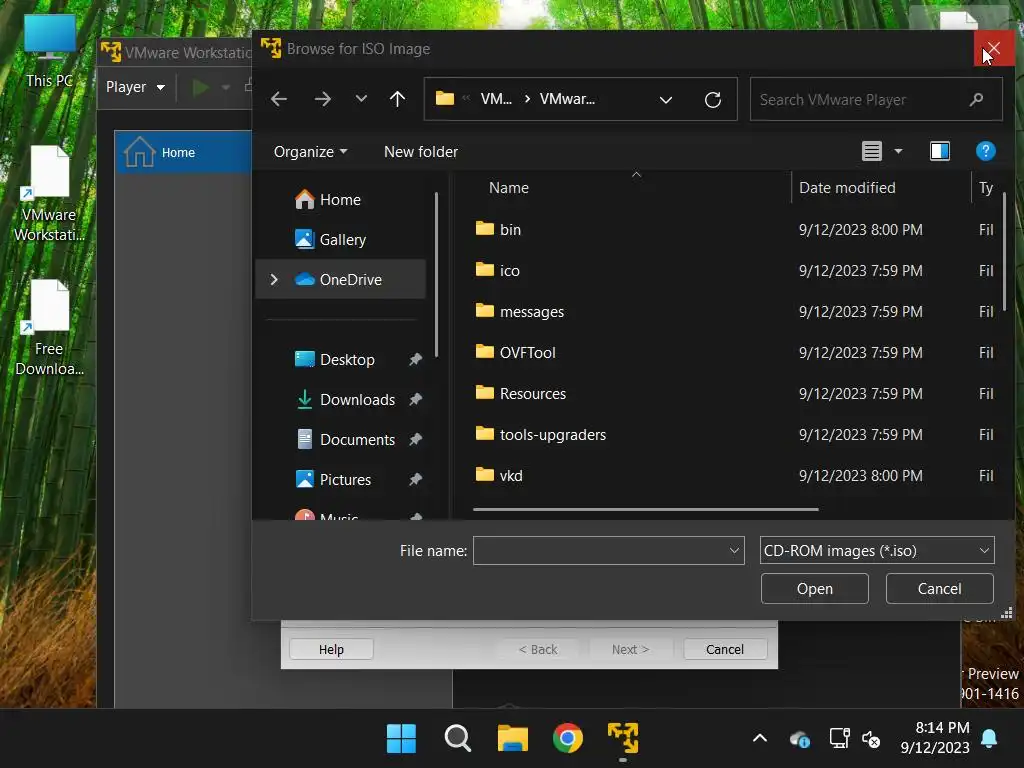Select the messages folder
This screenshot has width=1024, height=768.
click(532, 312)
